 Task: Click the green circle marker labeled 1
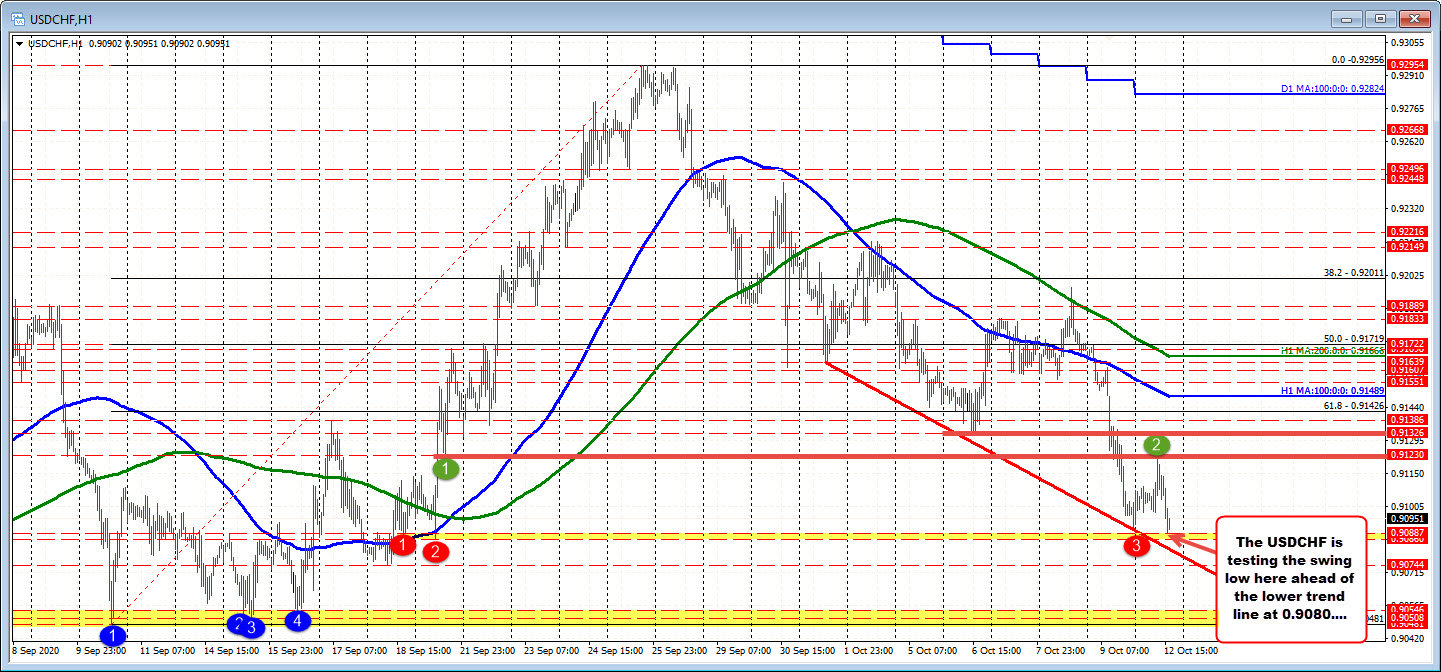tap(446, 467)
